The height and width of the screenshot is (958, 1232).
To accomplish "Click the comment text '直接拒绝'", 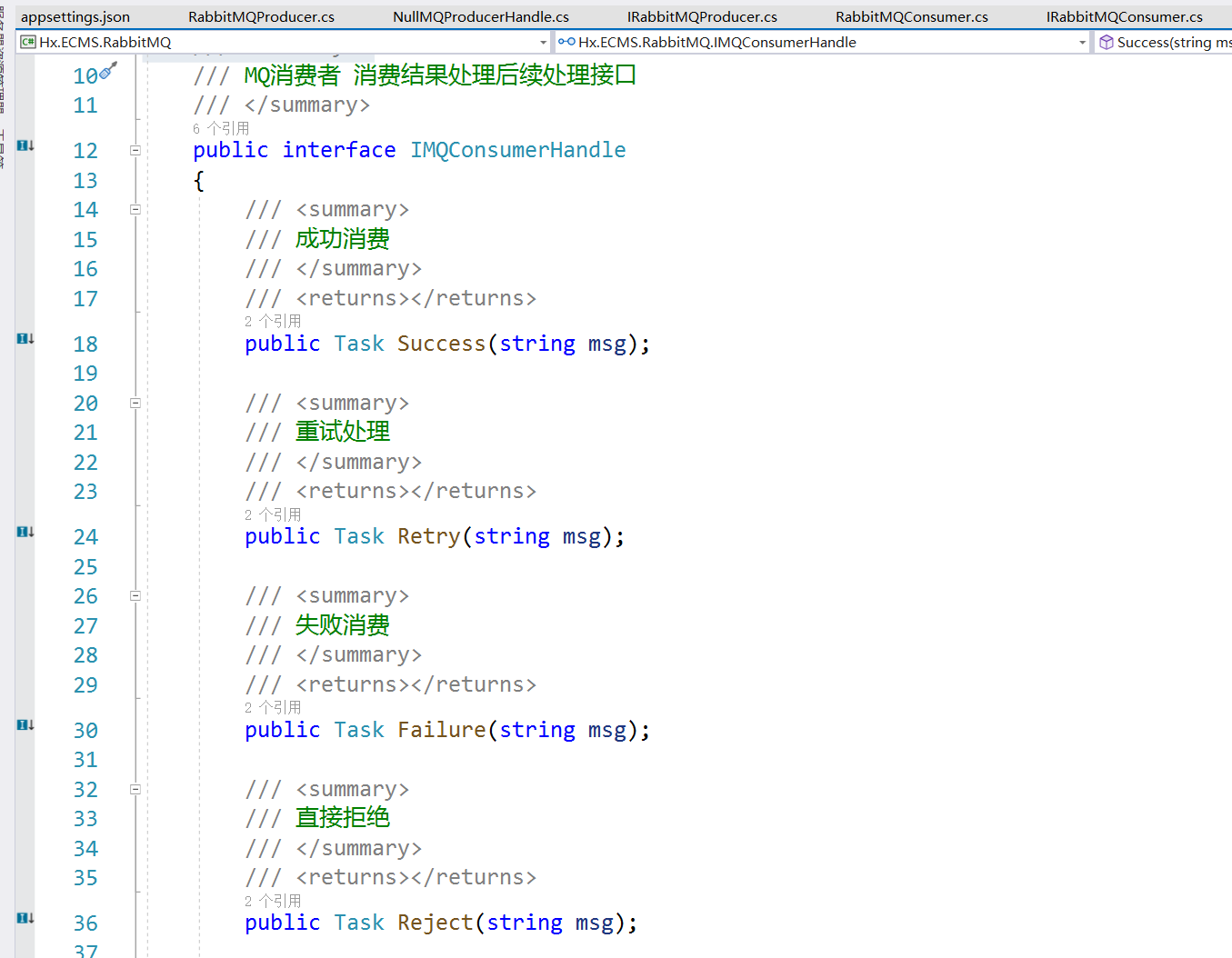I will tap(343, 818).
